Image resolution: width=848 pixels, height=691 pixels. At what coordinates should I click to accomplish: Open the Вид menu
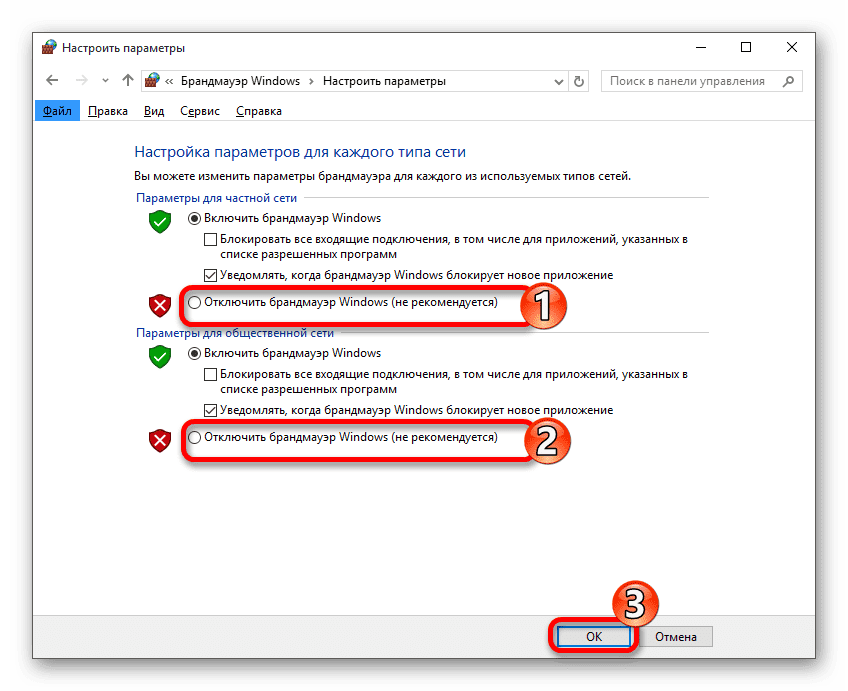click(154, 111)
